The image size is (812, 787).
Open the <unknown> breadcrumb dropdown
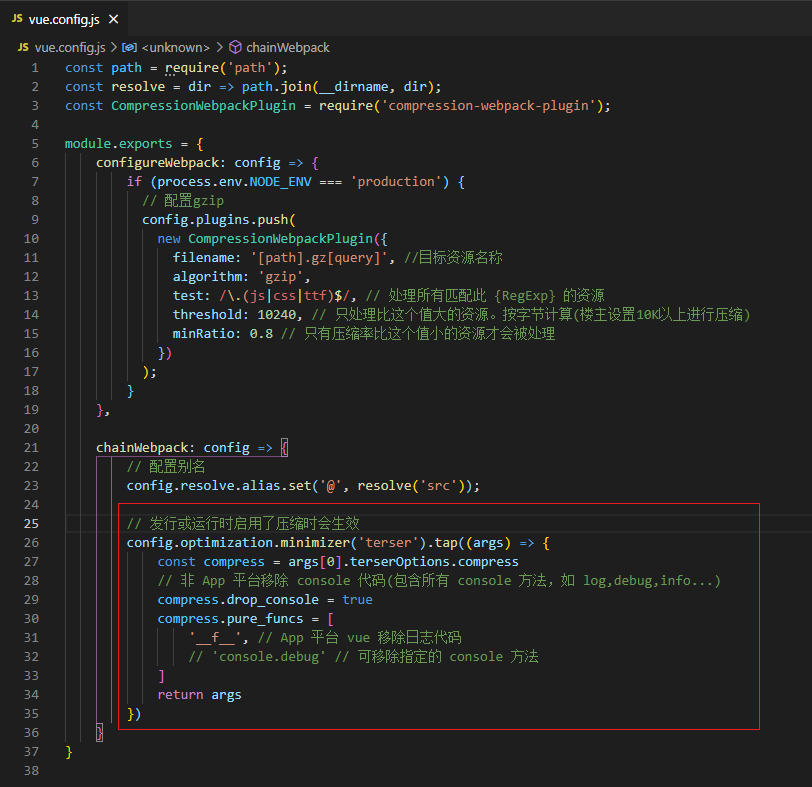pyautogui.click(x=175, y=47)
